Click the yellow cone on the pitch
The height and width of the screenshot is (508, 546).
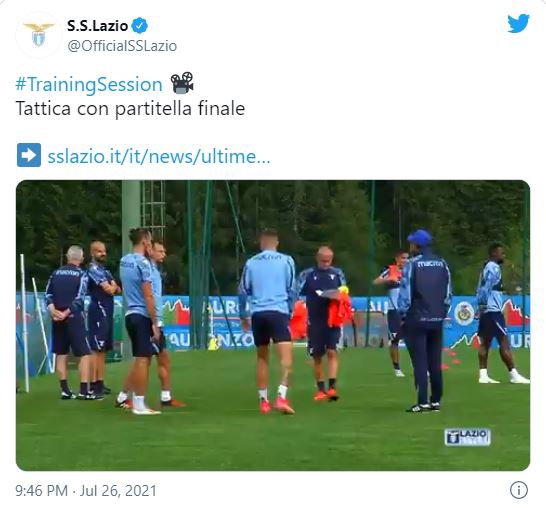(x=213, y=344)
